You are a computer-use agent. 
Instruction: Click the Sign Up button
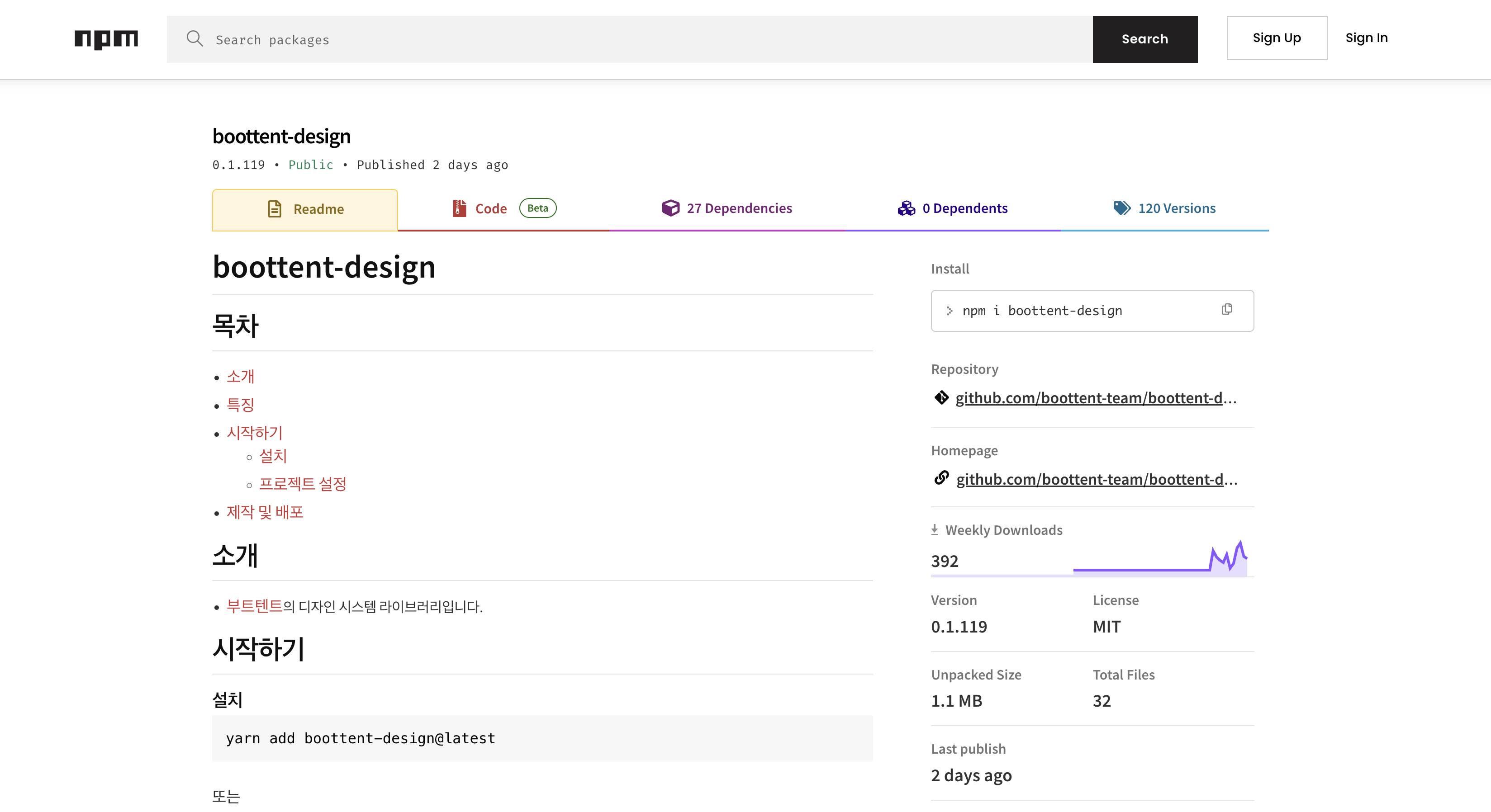point(1276,38)
